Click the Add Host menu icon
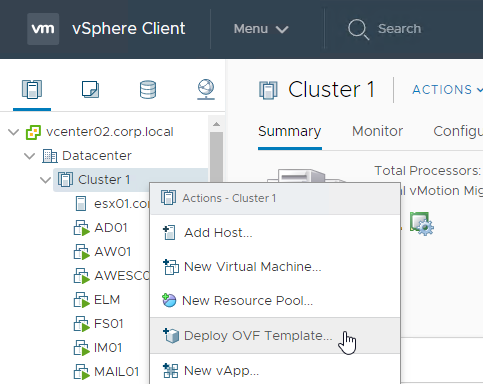The height and width of the screenshot is (384, 483). click(169, 233)
